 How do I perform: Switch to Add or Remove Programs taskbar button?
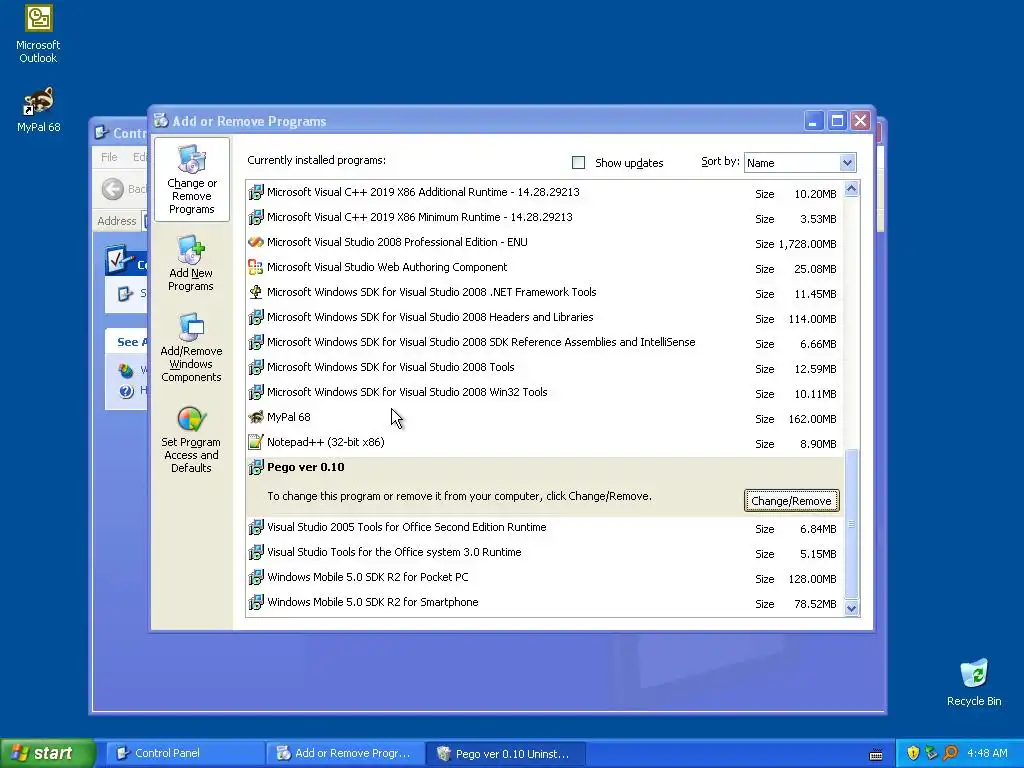pos(345,753)
